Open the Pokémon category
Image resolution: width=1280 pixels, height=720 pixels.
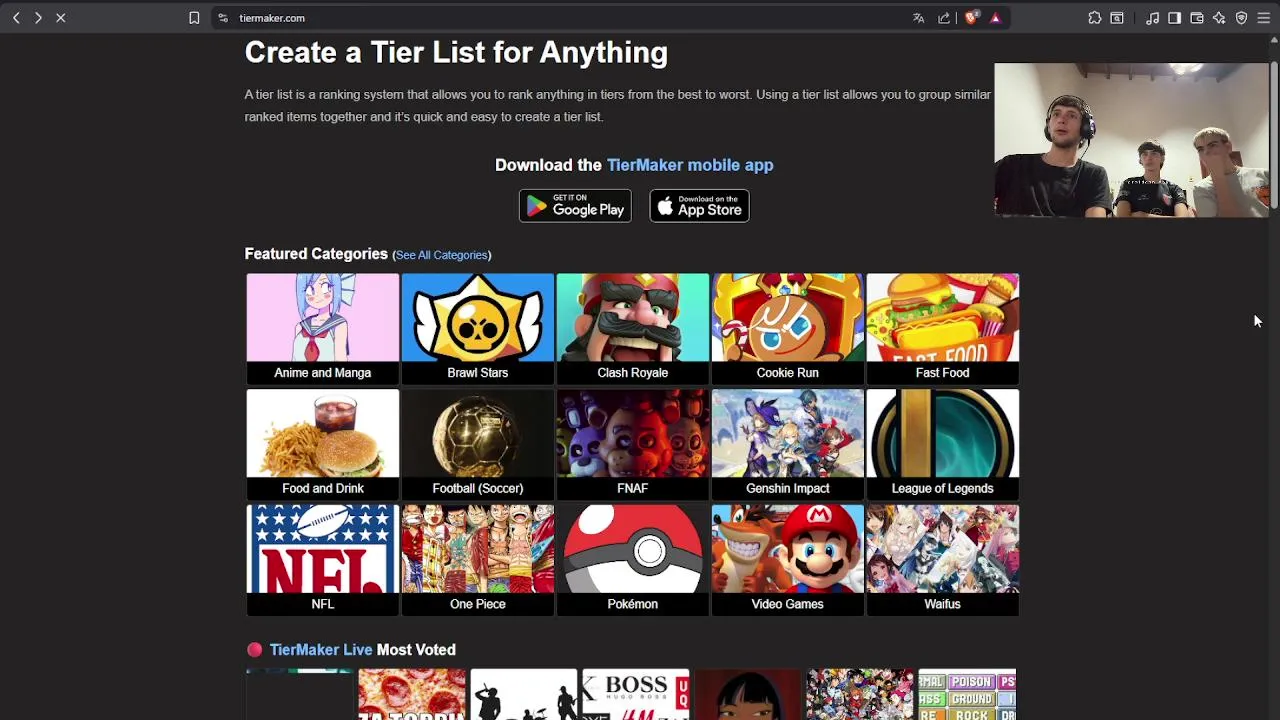pos(632,559)
